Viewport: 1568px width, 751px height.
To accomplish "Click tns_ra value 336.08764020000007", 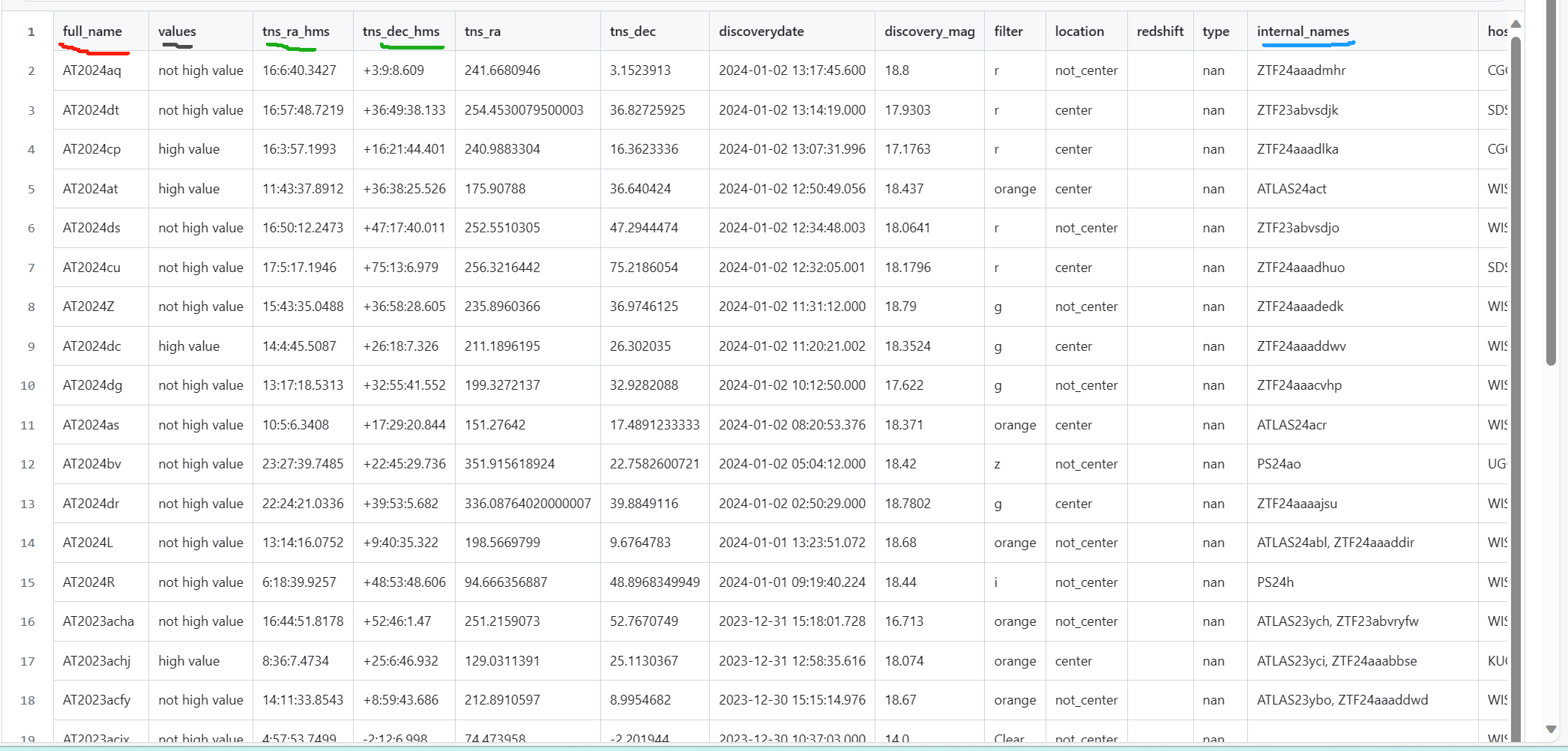I will coord(528,504).
